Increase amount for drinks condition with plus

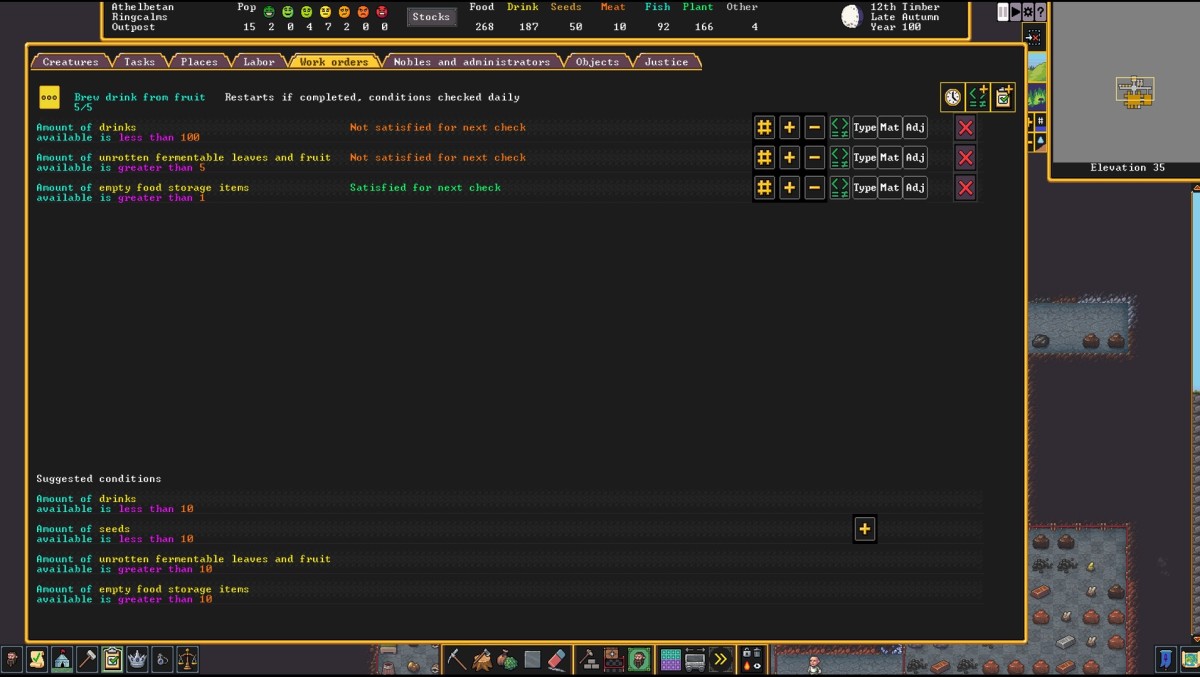tap(789, 128)
